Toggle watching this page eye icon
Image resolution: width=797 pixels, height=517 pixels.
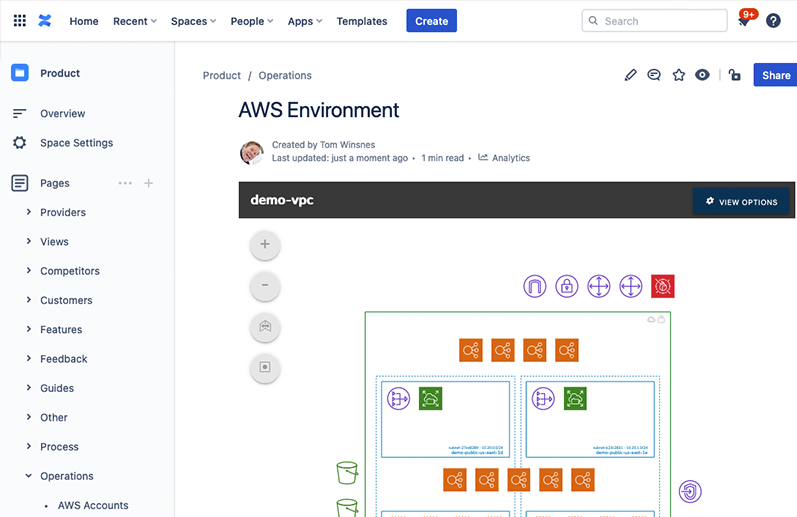point(702,75)
